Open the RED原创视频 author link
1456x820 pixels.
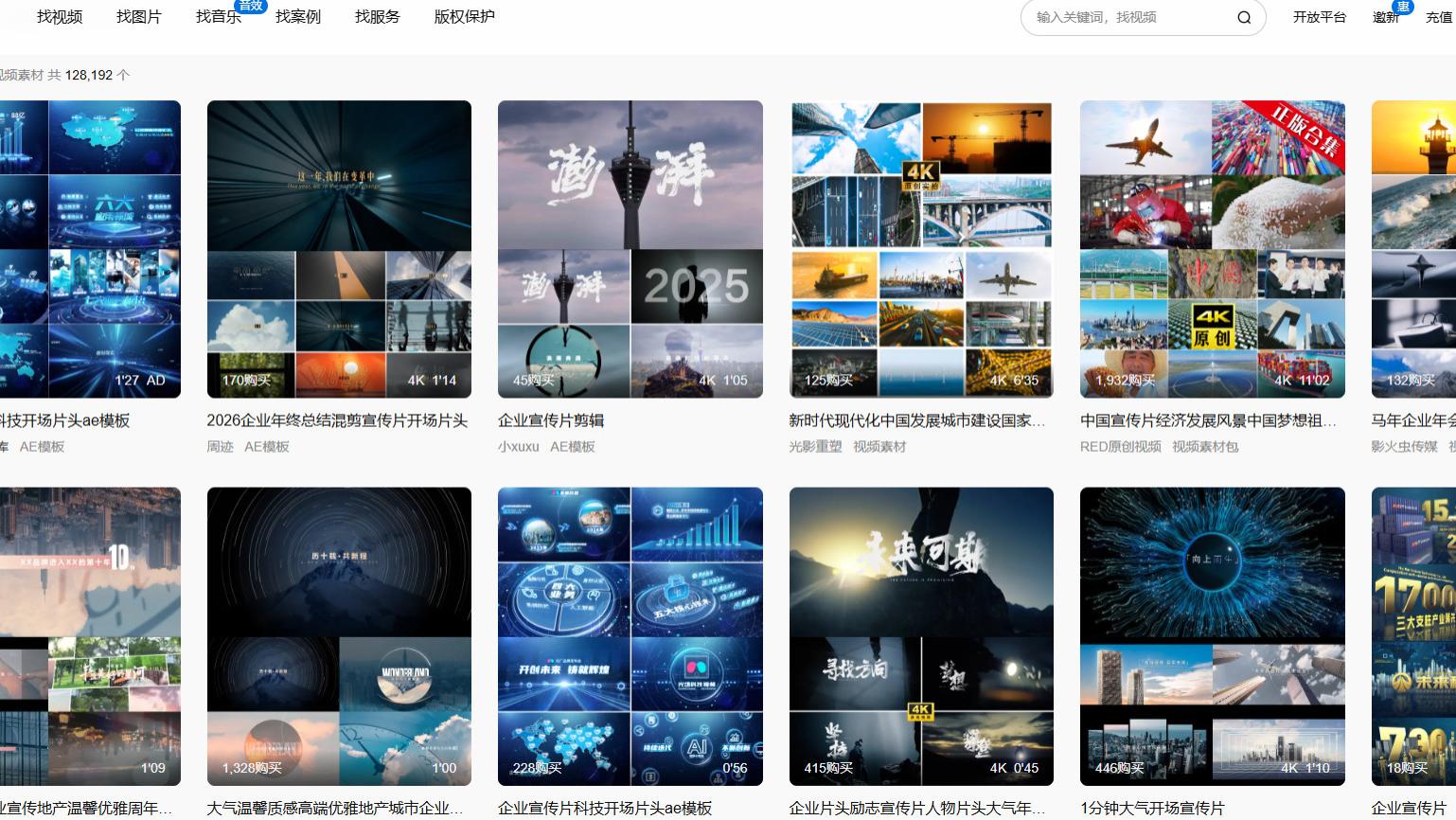1119,446
